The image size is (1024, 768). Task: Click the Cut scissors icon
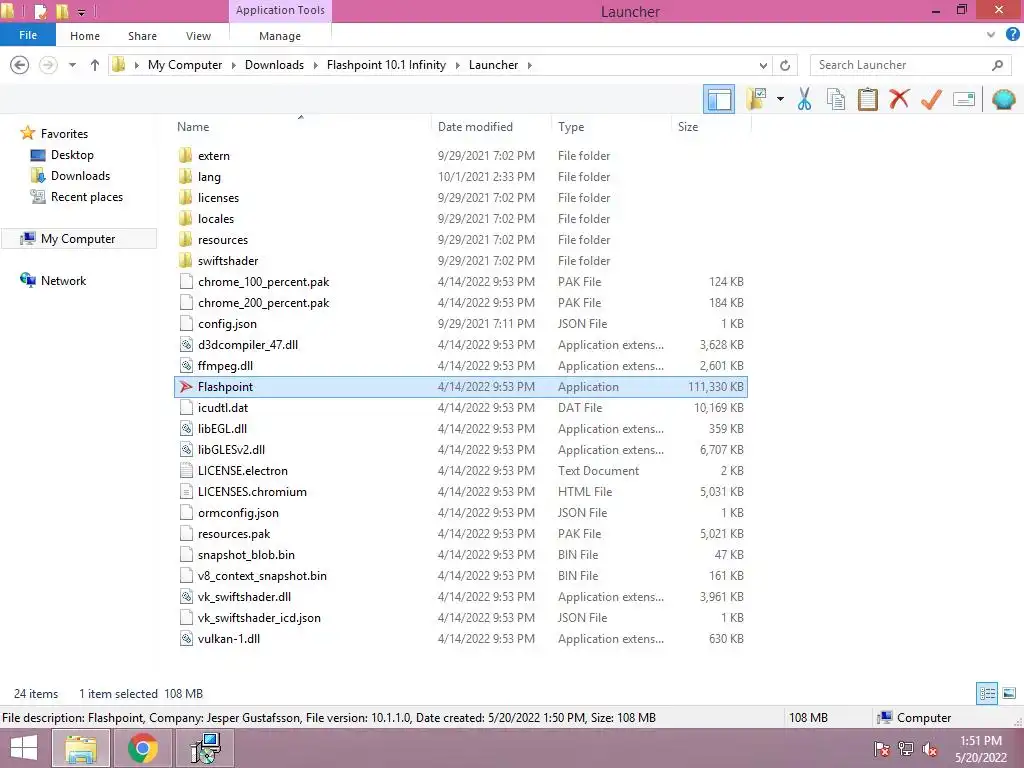804,99
